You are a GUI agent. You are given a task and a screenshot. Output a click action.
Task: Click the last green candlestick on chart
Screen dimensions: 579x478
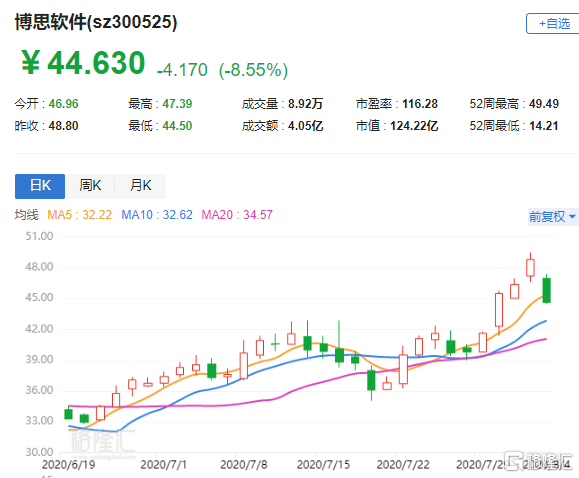tap(547, 290)
